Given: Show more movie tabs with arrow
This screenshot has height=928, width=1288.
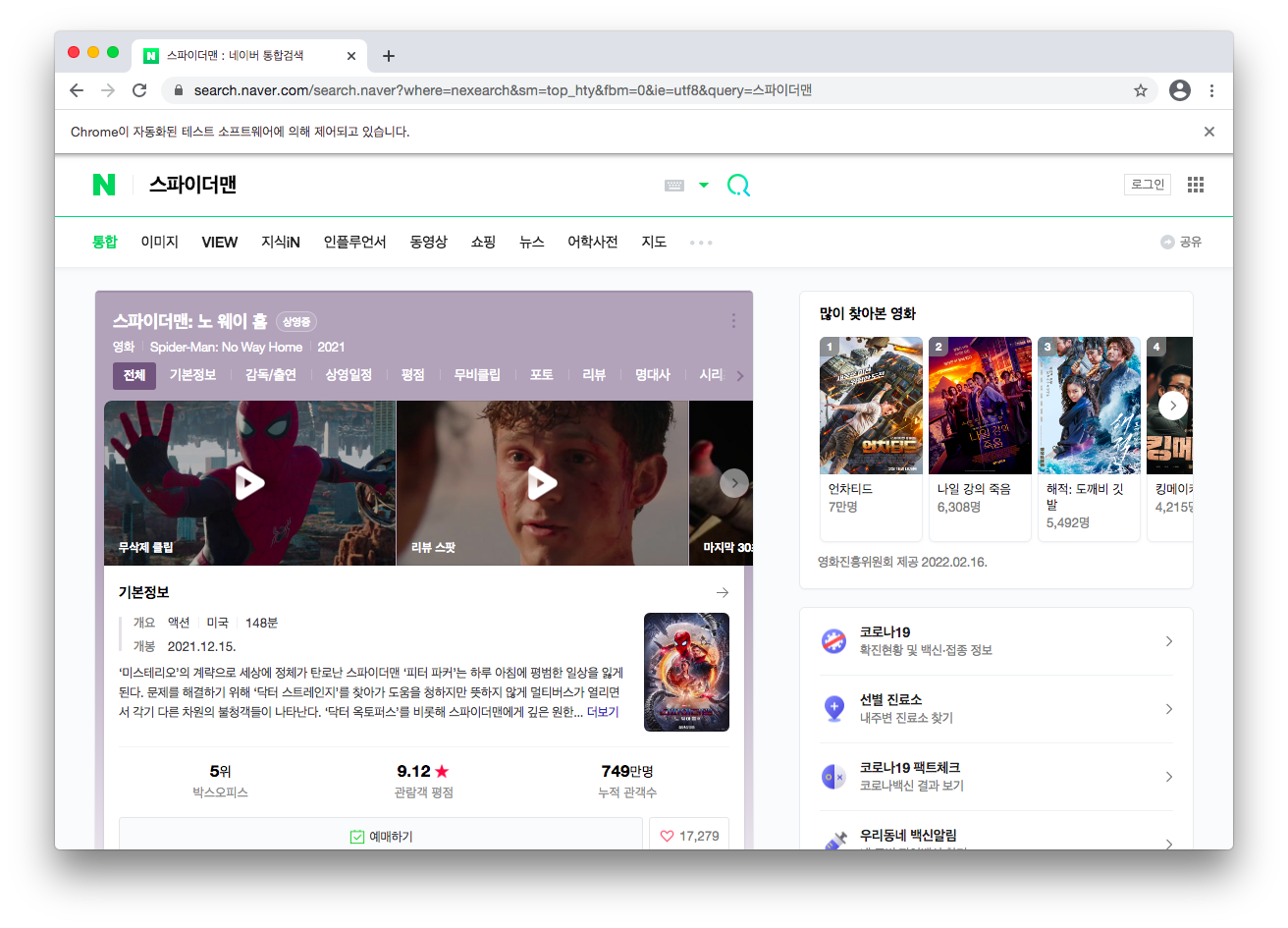Looking at the screenshot, I should (x=740, y=375).
